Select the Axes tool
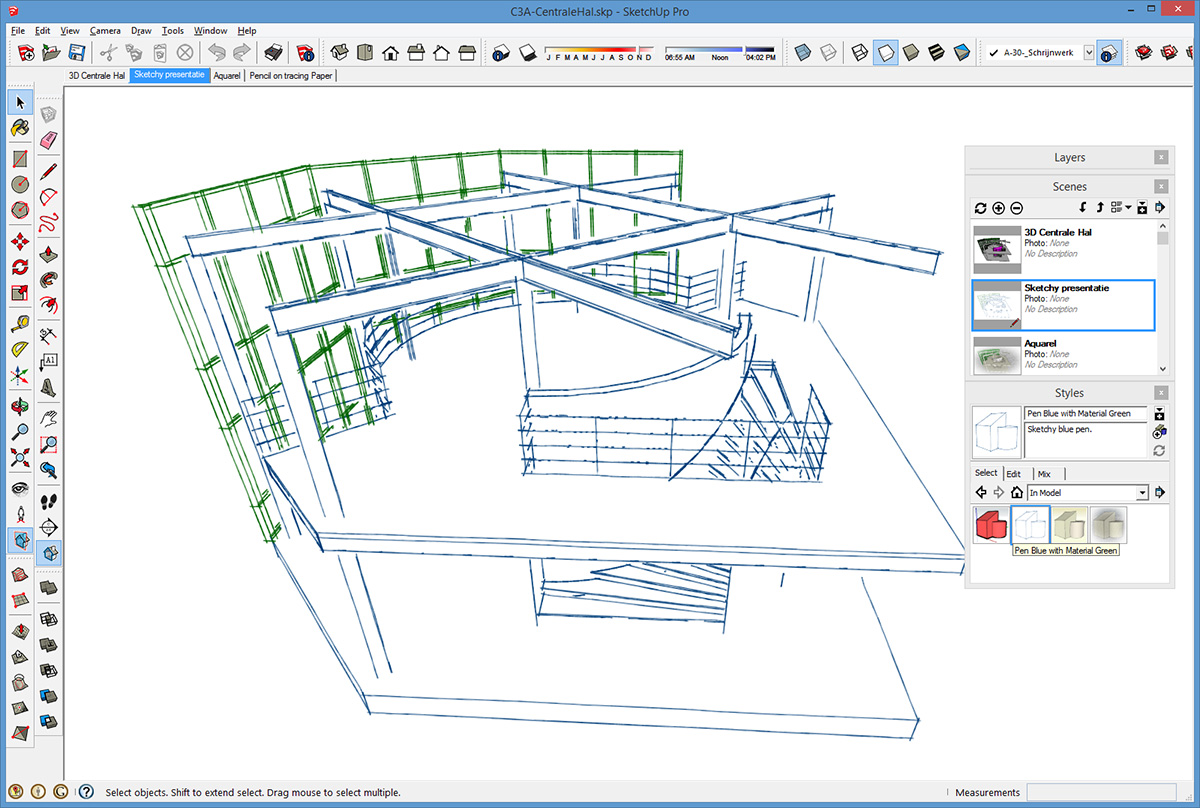Image resolution: width=1200 pixels, height=808 pixels. [x=20, y=376]
